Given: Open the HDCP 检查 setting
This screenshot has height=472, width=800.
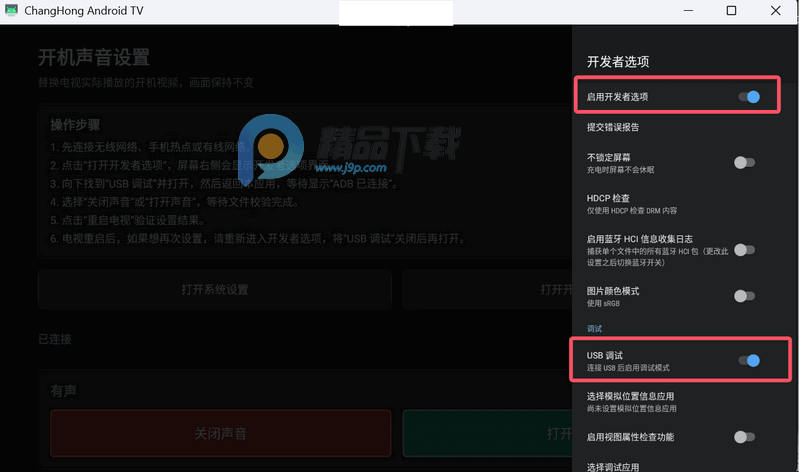Looking at the screenshot, I should (x=677, y=204).
